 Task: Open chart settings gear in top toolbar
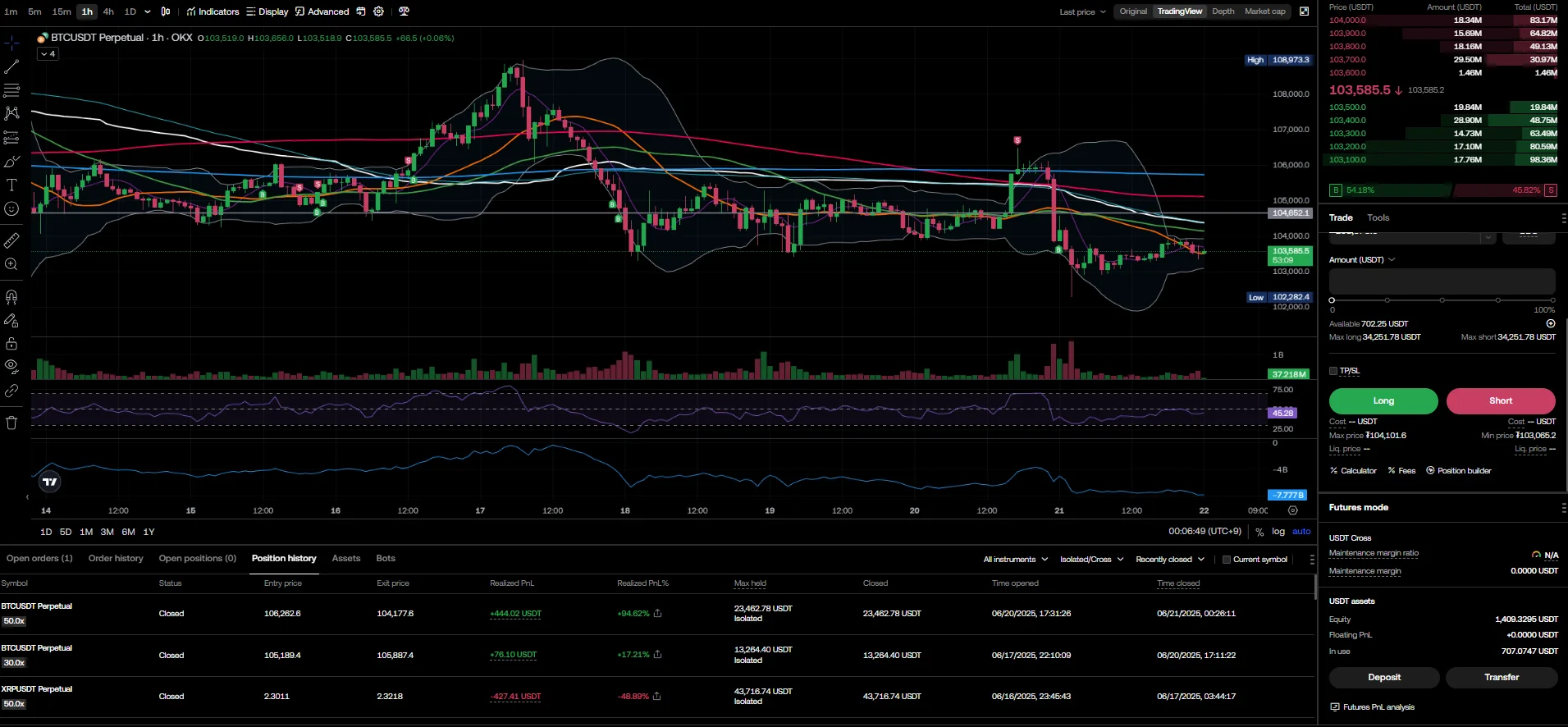[x=379, y=11]
